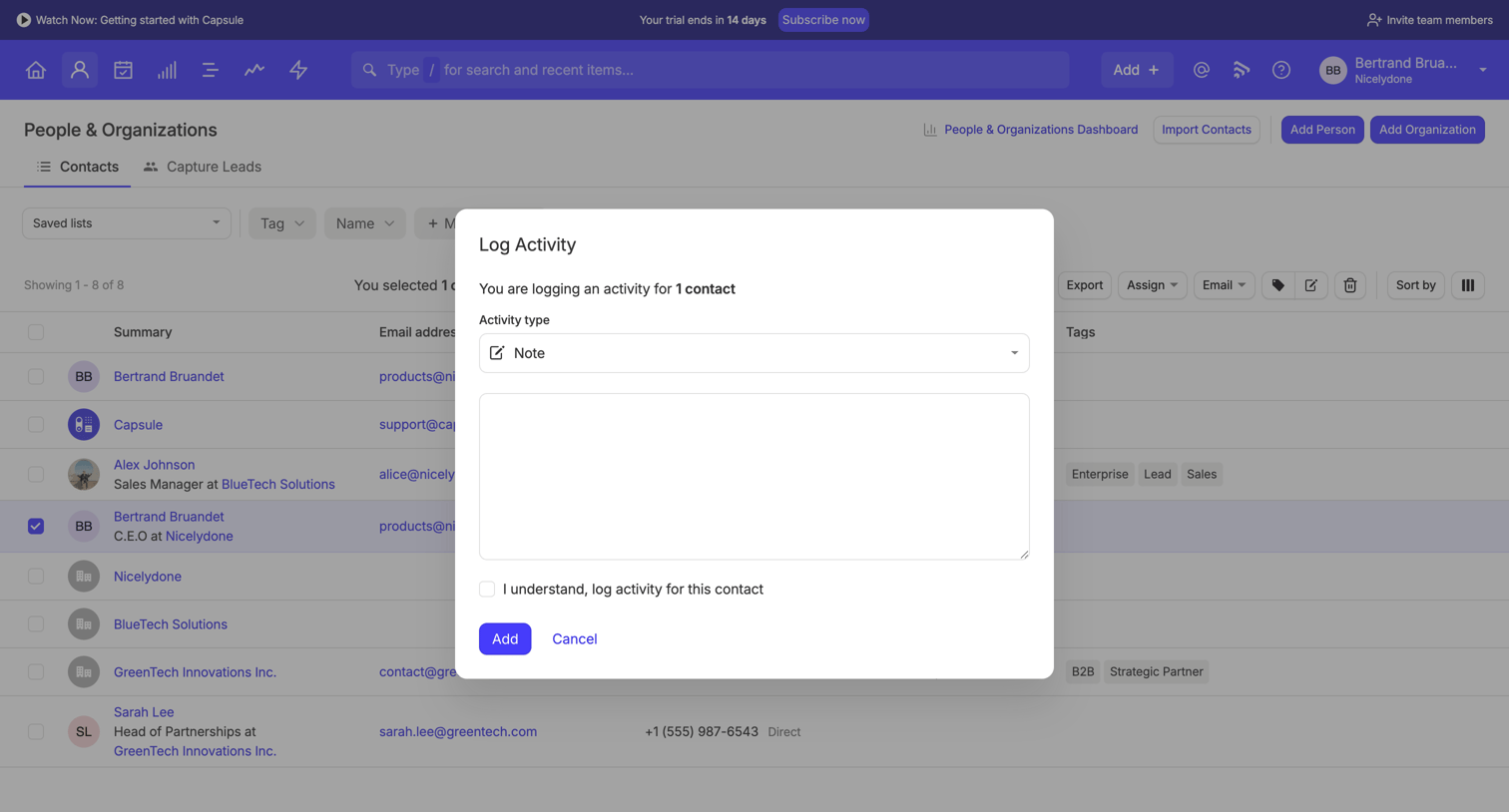Image resolution: width=1509 pixels, height=812 pixels.
Task: Open the Home dashboard icon
Action: point(36,70)
